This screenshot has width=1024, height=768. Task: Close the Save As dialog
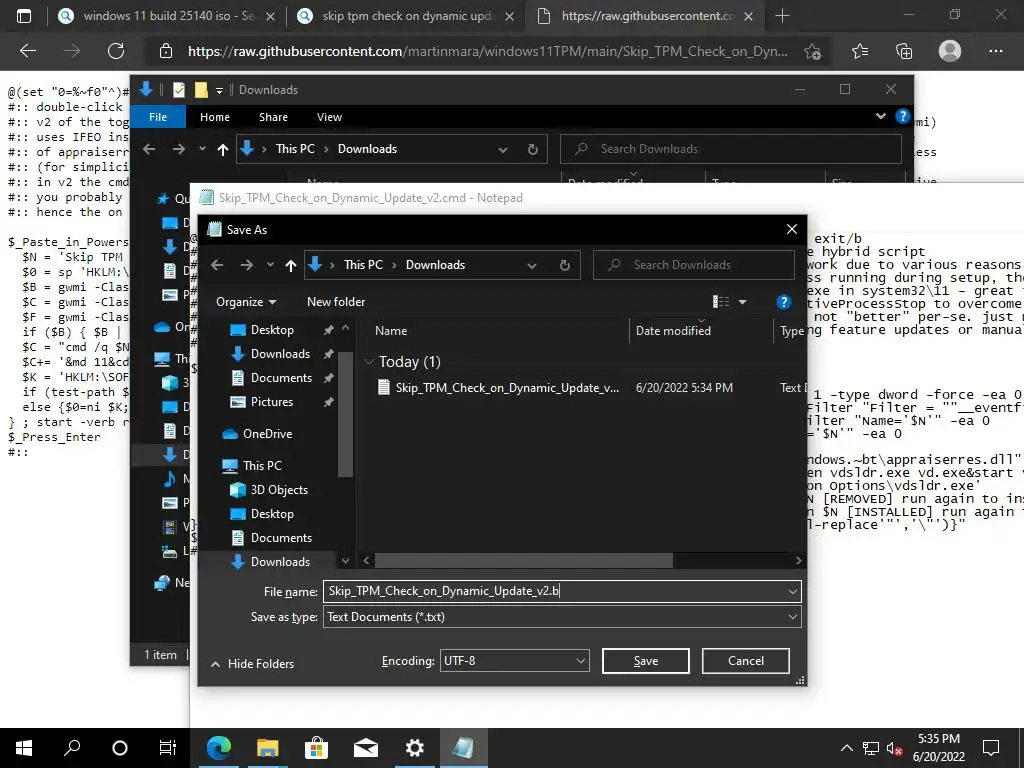click(x=792, y=229)
